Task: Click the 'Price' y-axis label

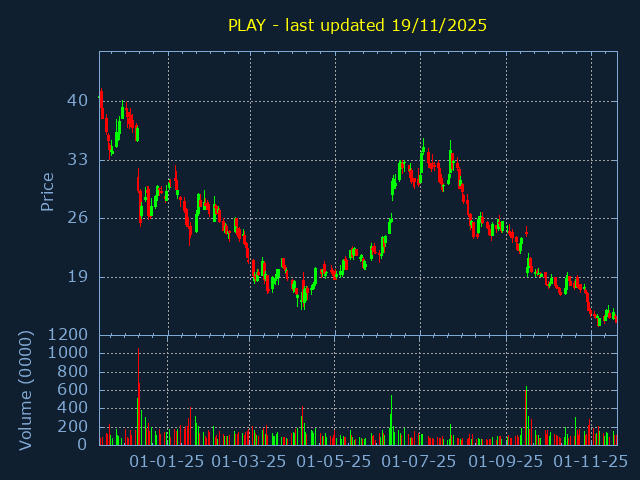Action: point(47,191)
